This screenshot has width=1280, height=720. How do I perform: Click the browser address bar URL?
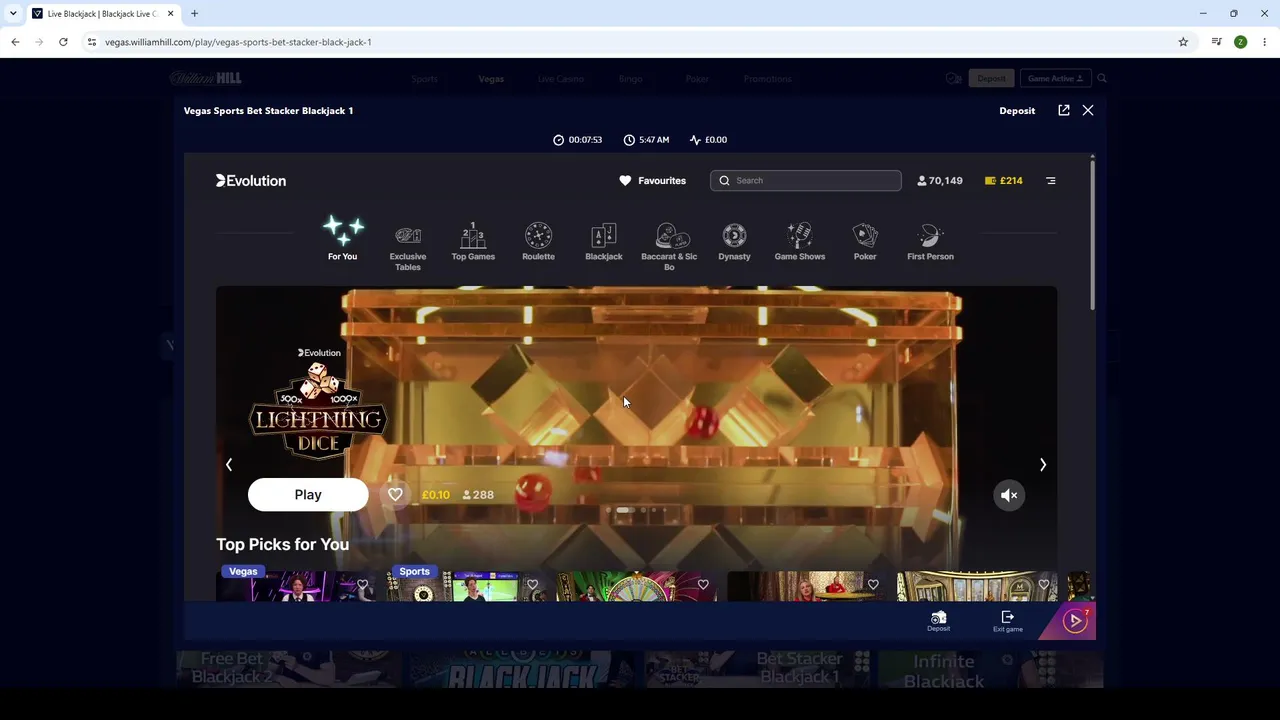(x=238, y=42)
